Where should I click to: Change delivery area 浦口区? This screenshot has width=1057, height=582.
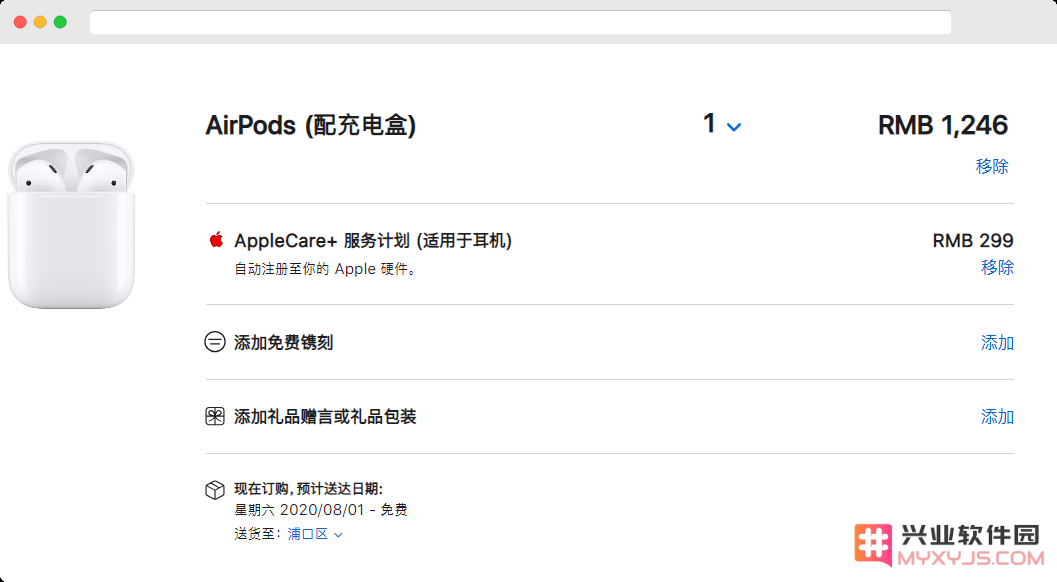(x=315, y=534)
